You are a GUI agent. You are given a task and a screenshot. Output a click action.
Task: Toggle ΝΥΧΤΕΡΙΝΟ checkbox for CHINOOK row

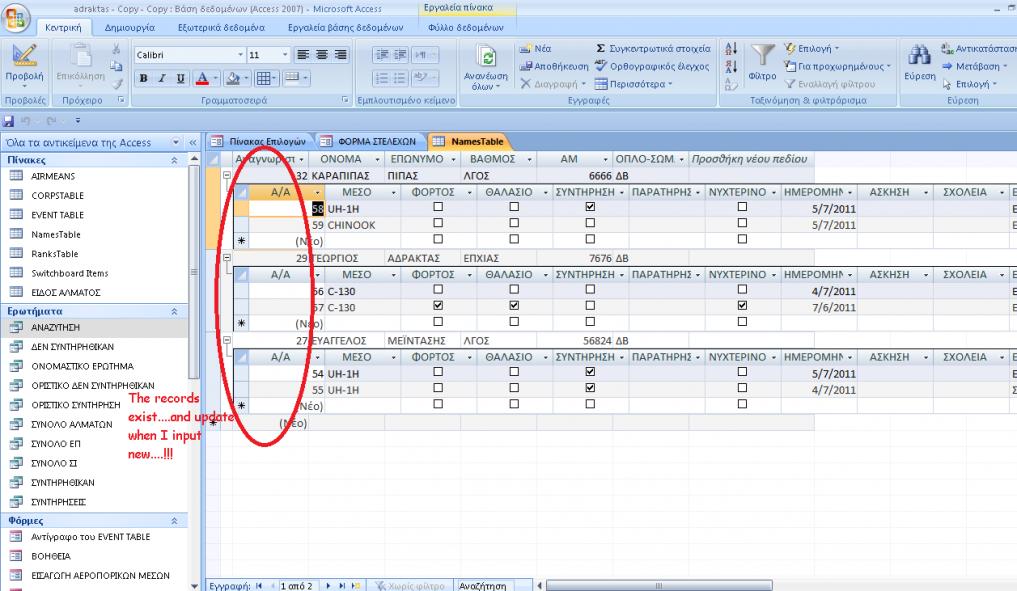pos(742,225)
